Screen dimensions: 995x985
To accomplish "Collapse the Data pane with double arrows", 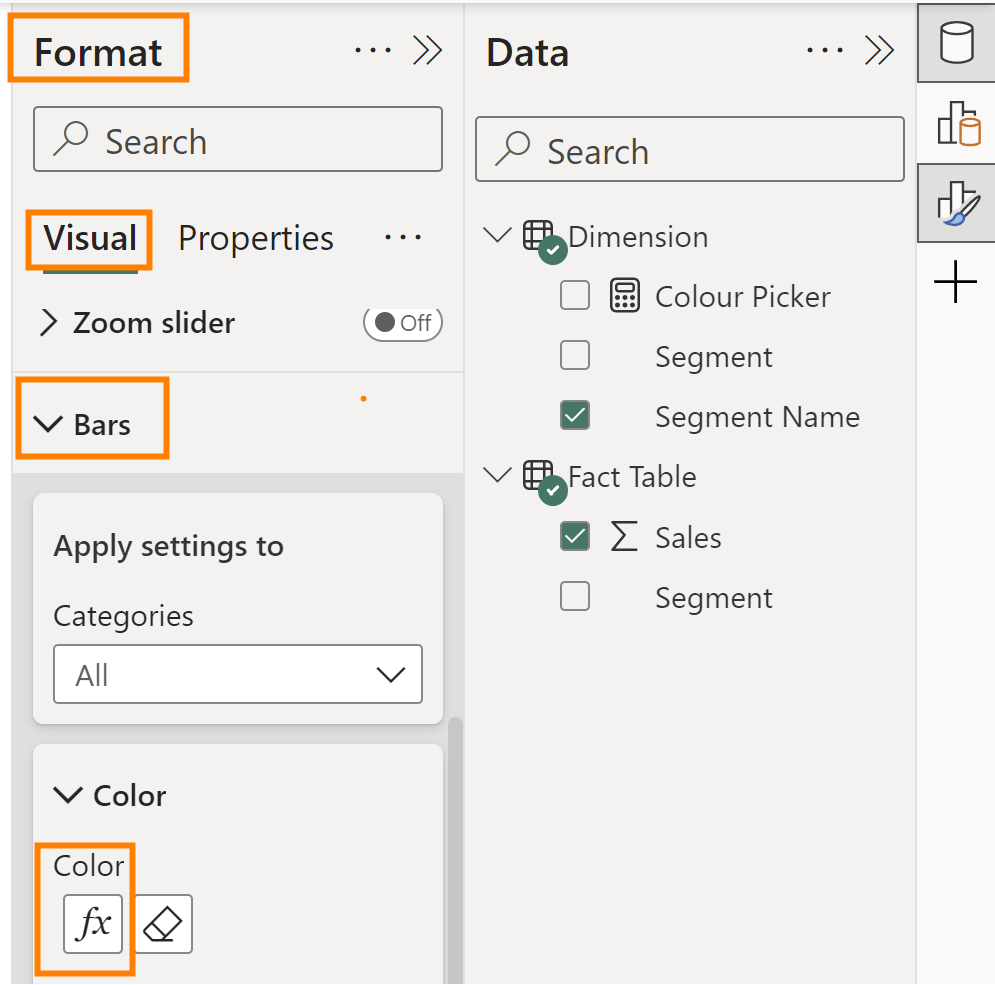I will [x=879, y=51].
